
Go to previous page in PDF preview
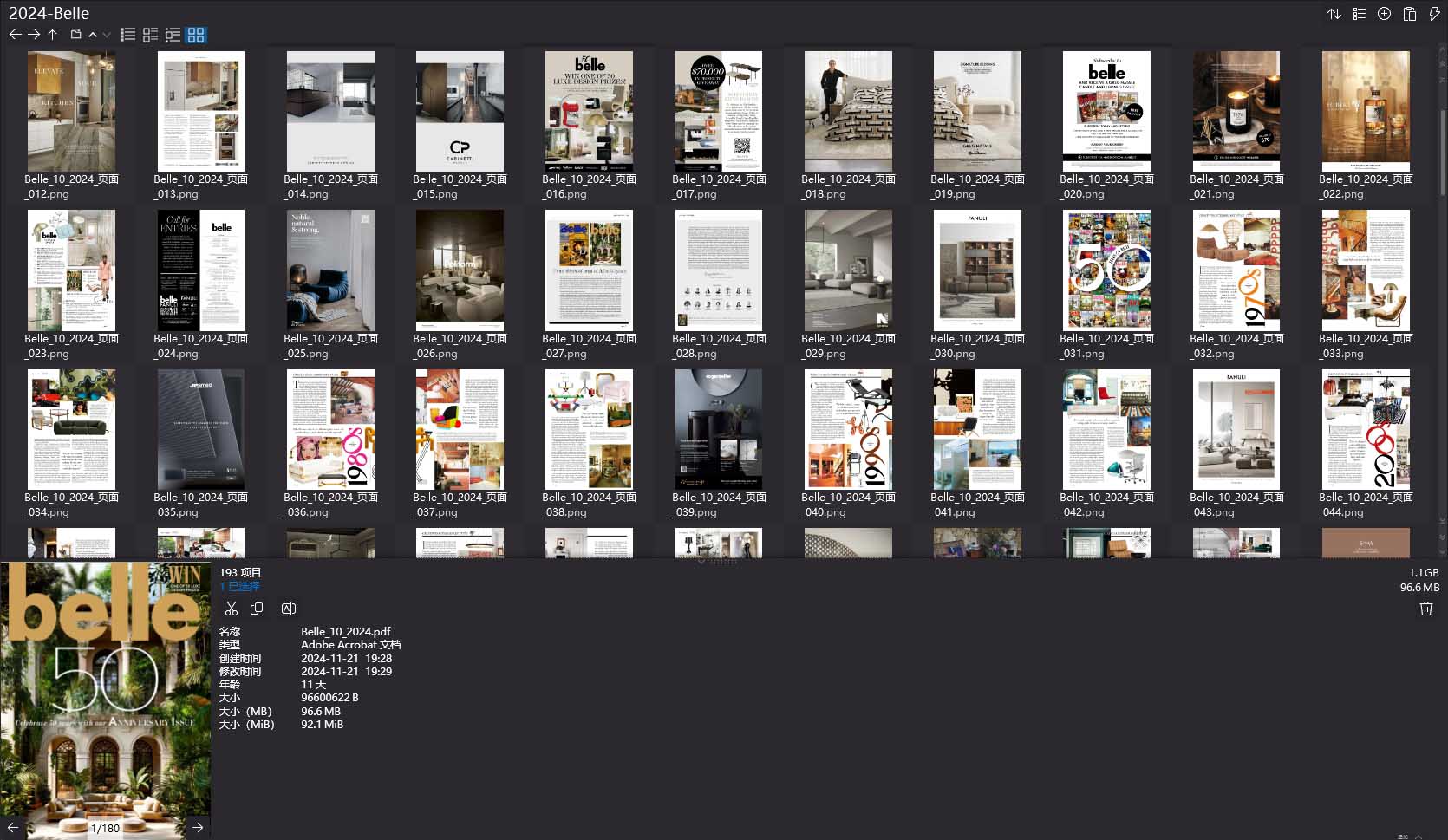click(13, 828)
